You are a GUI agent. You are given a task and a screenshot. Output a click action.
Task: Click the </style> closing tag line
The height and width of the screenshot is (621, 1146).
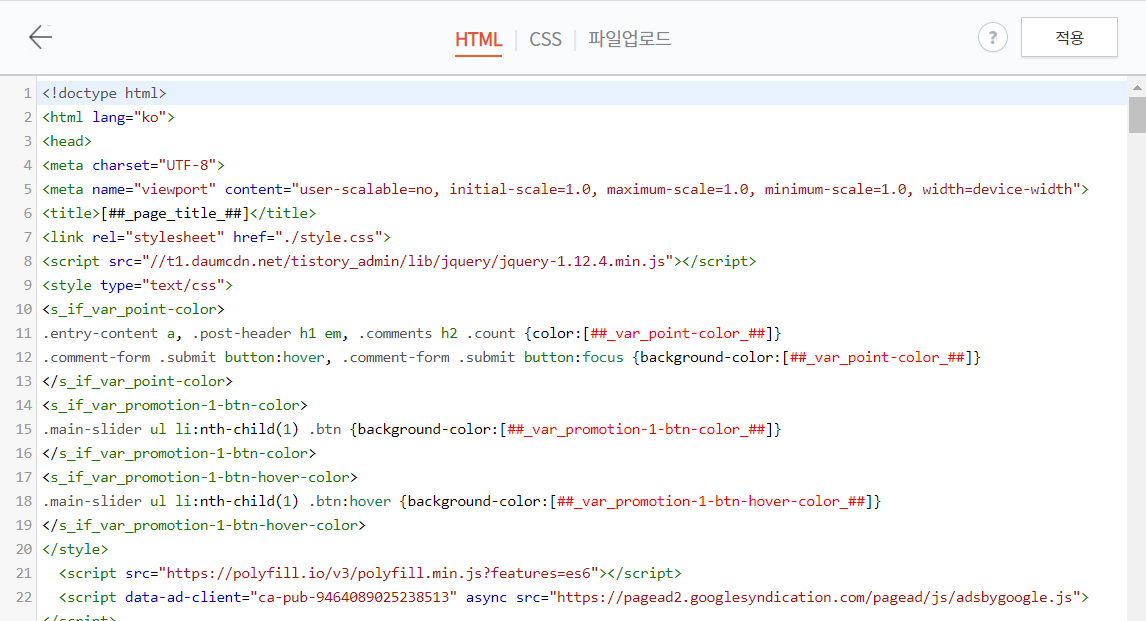75,549
